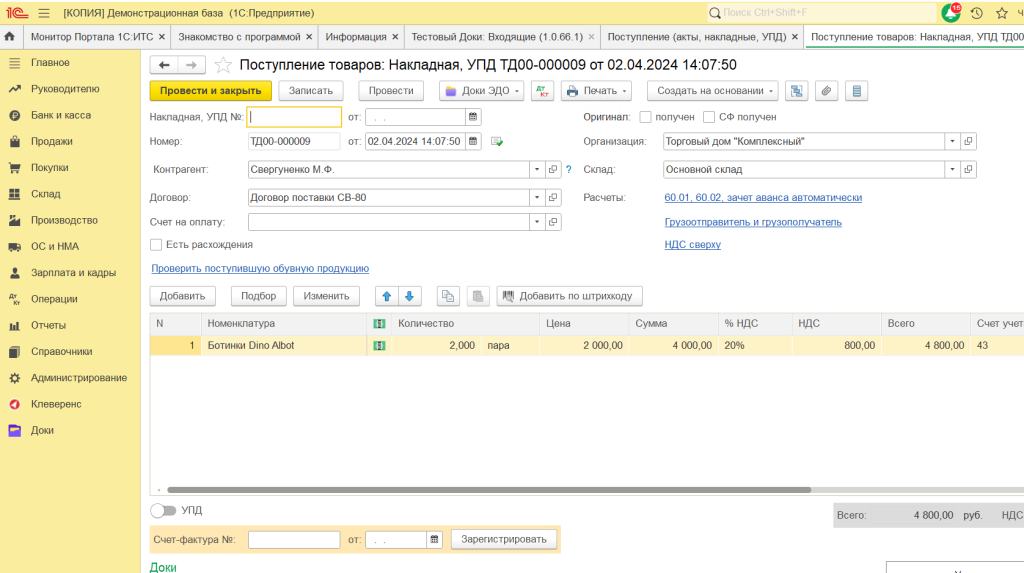Click the Зарегистрировать button
Image resolution: width=1024 pixels, height=573 pixels.
(x=504, y=540)
